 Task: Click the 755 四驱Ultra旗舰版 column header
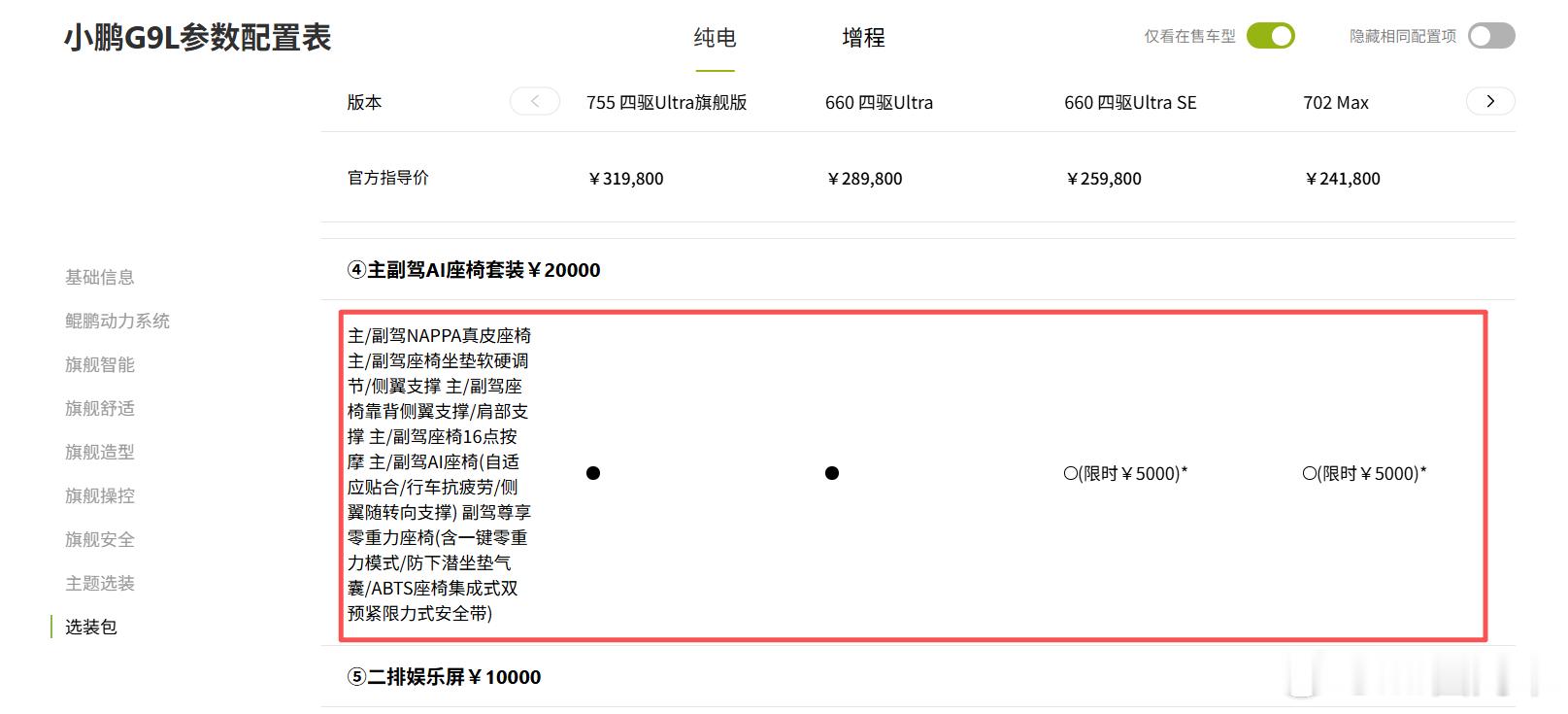click(x=667, y=102)
